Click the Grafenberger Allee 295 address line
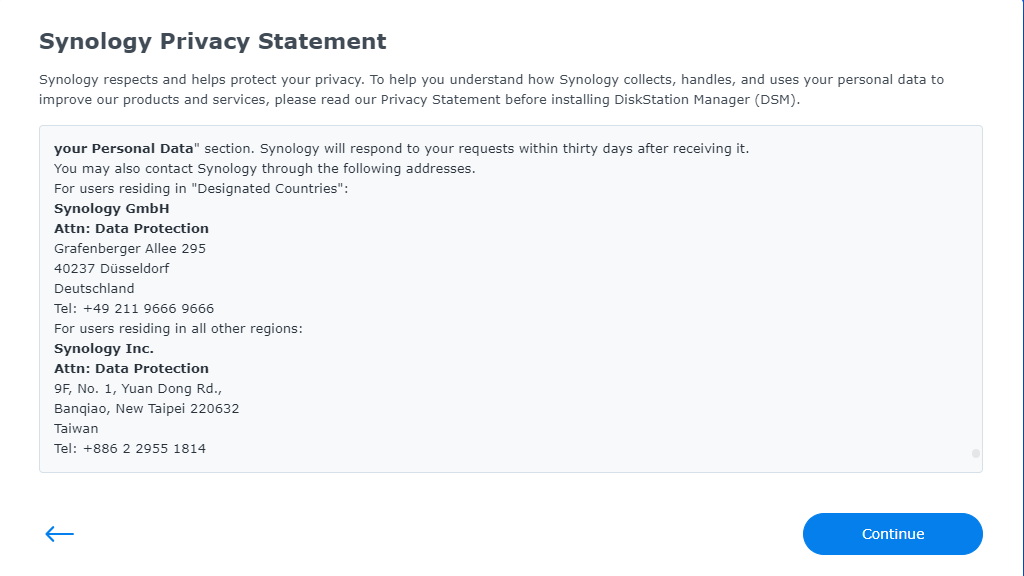Screen dimensions: 1024x576 tap(130, 249)
